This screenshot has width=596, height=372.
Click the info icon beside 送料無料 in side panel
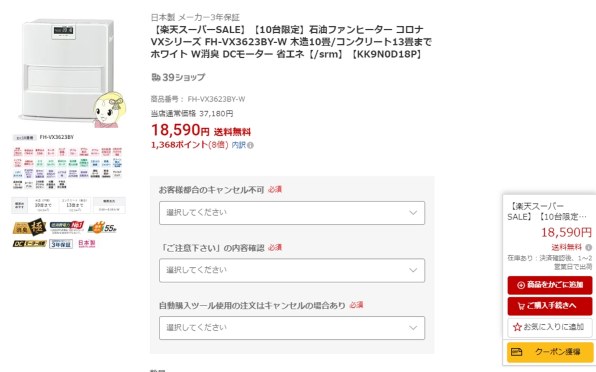pyautogui.click(x=588, y=248)
